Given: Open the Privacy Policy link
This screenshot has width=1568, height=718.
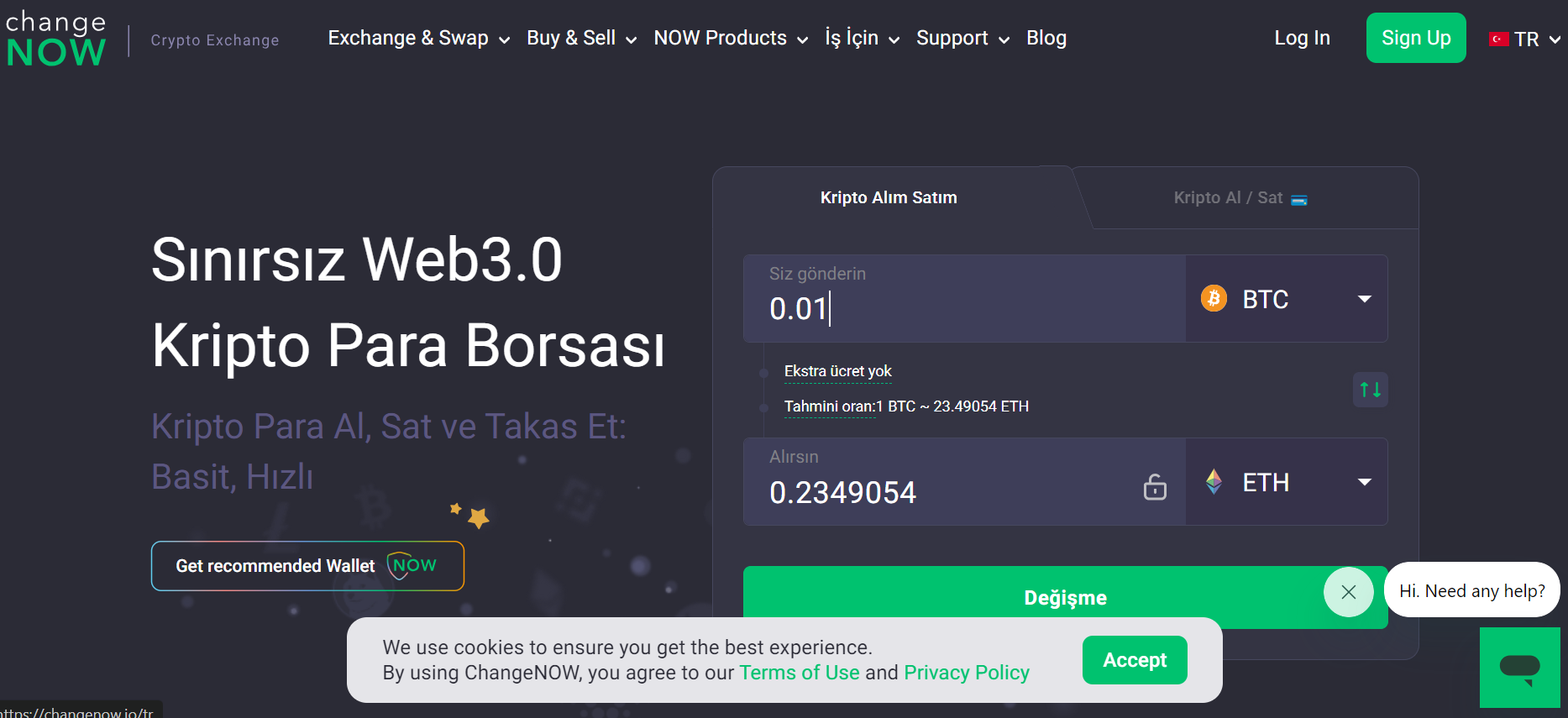Looking at the screenshot, I should coord(967,673).
